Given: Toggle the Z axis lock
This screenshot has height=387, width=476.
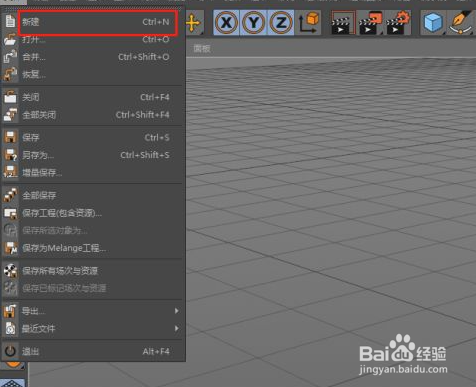Looking at the screenshot, I should click(281, 23).
